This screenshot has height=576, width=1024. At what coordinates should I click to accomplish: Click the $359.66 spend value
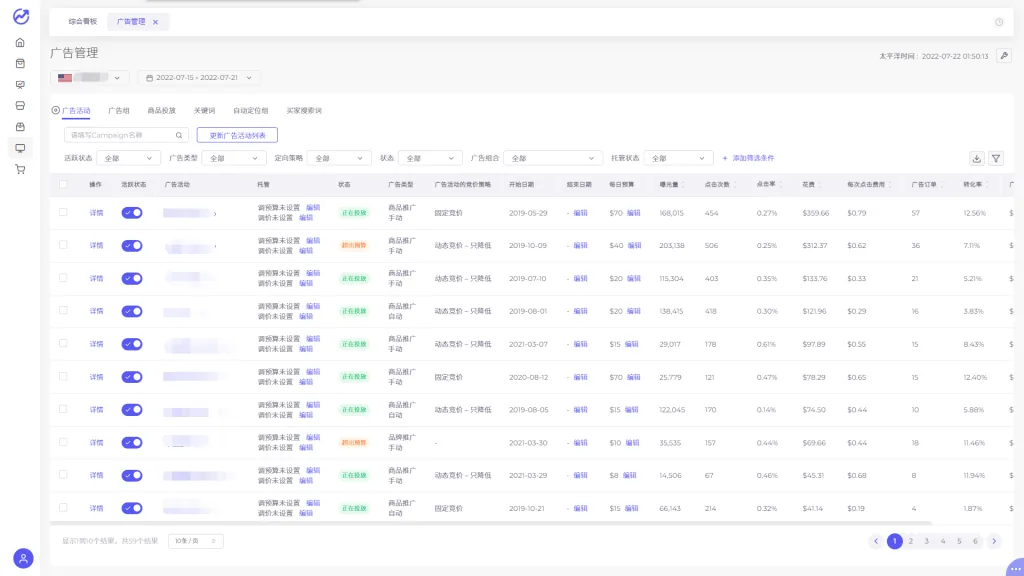[x=816, y=213]
